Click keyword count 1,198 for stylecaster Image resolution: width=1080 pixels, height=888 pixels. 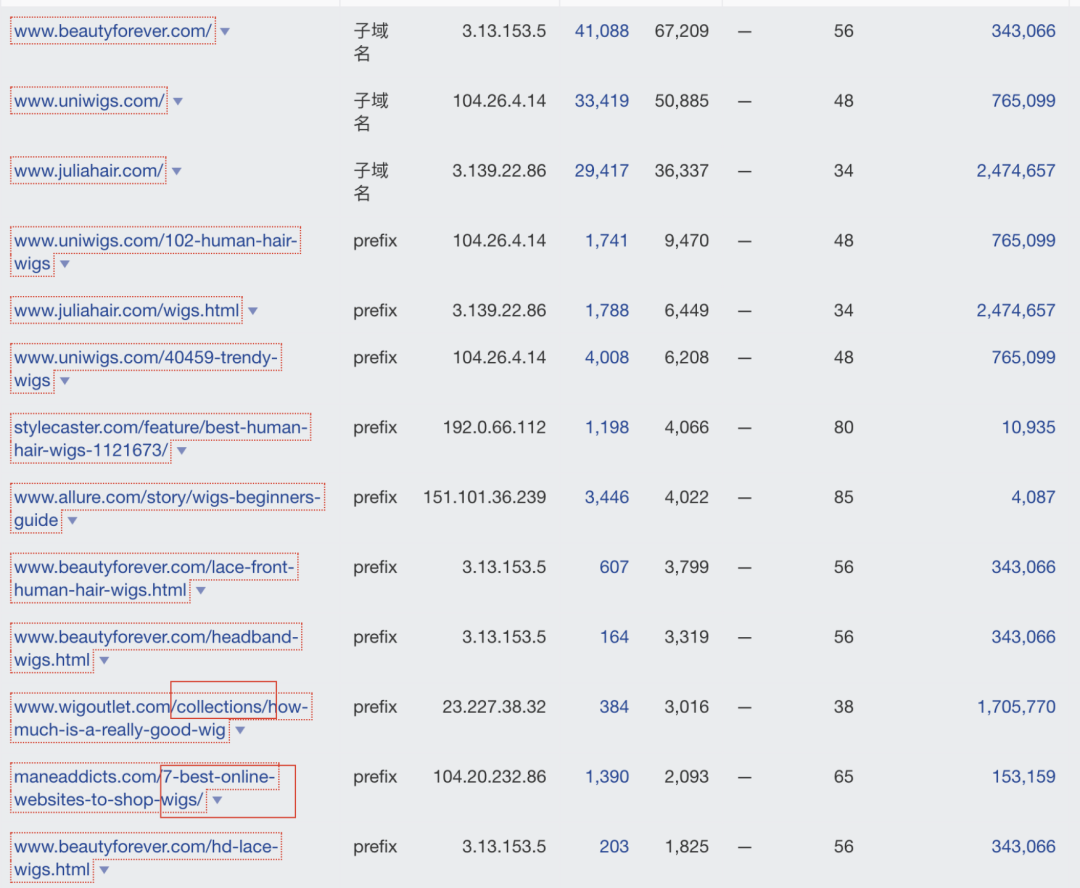tap(607, 427)
